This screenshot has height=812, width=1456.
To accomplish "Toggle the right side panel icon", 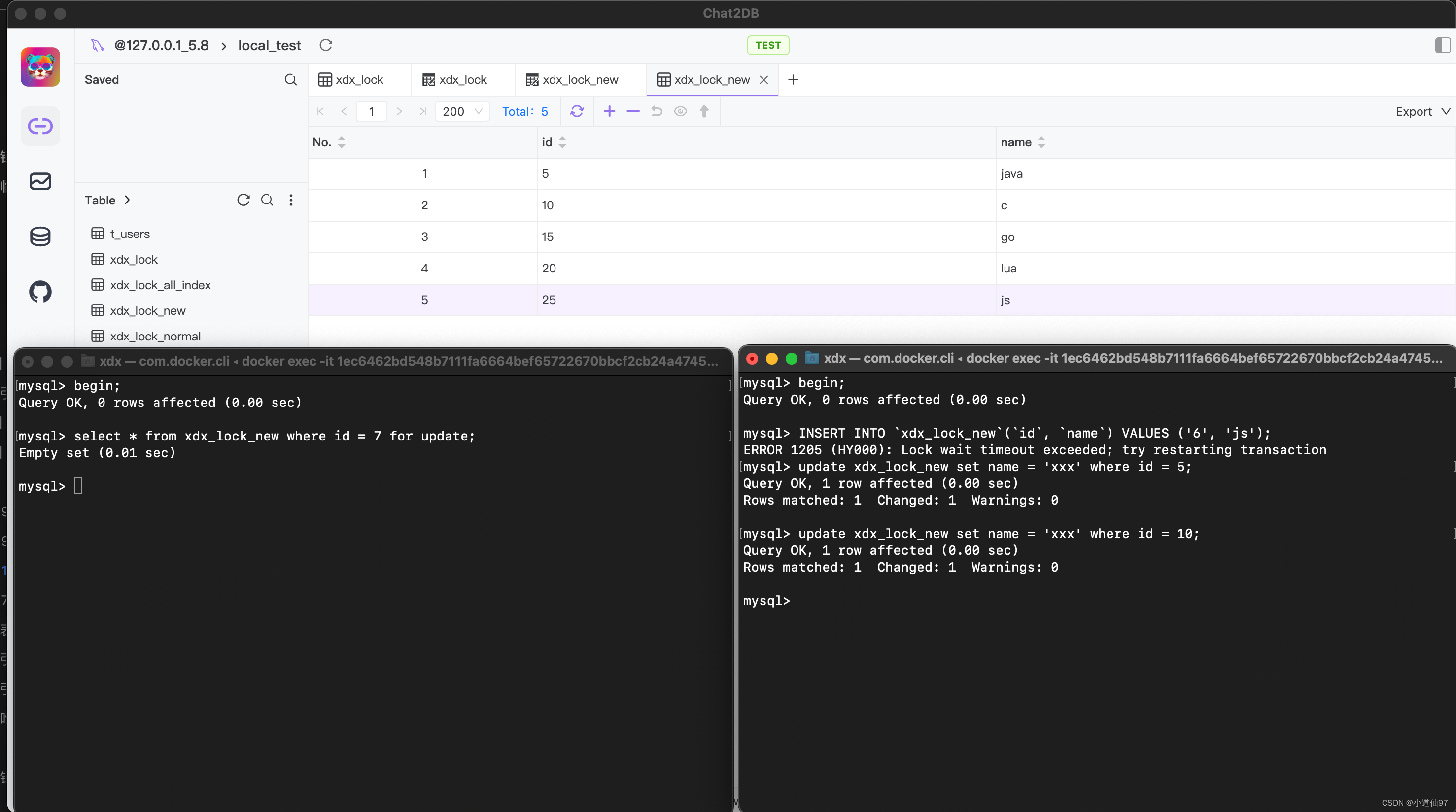I will pos(1442,45).
